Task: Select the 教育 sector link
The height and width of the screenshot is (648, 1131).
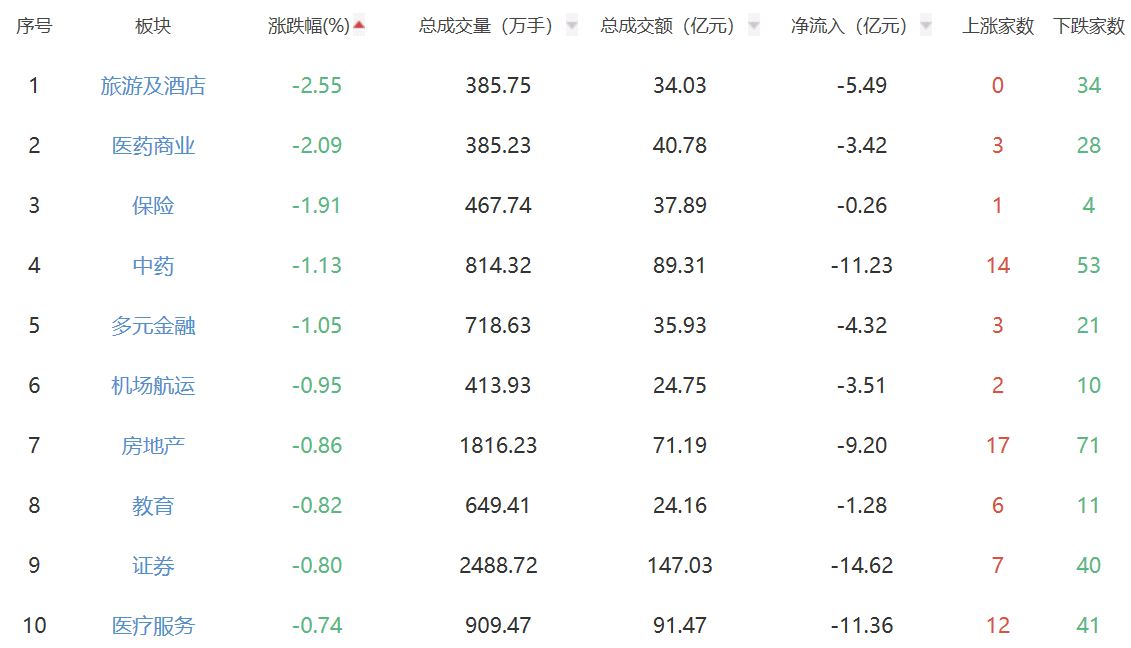Action: coord(153,506)
